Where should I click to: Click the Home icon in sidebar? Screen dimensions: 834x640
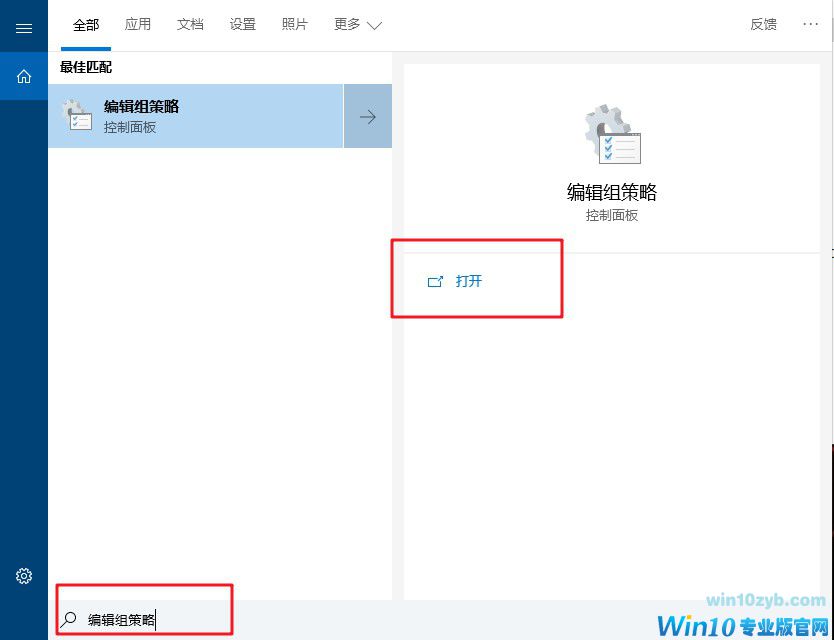point(24,77)
